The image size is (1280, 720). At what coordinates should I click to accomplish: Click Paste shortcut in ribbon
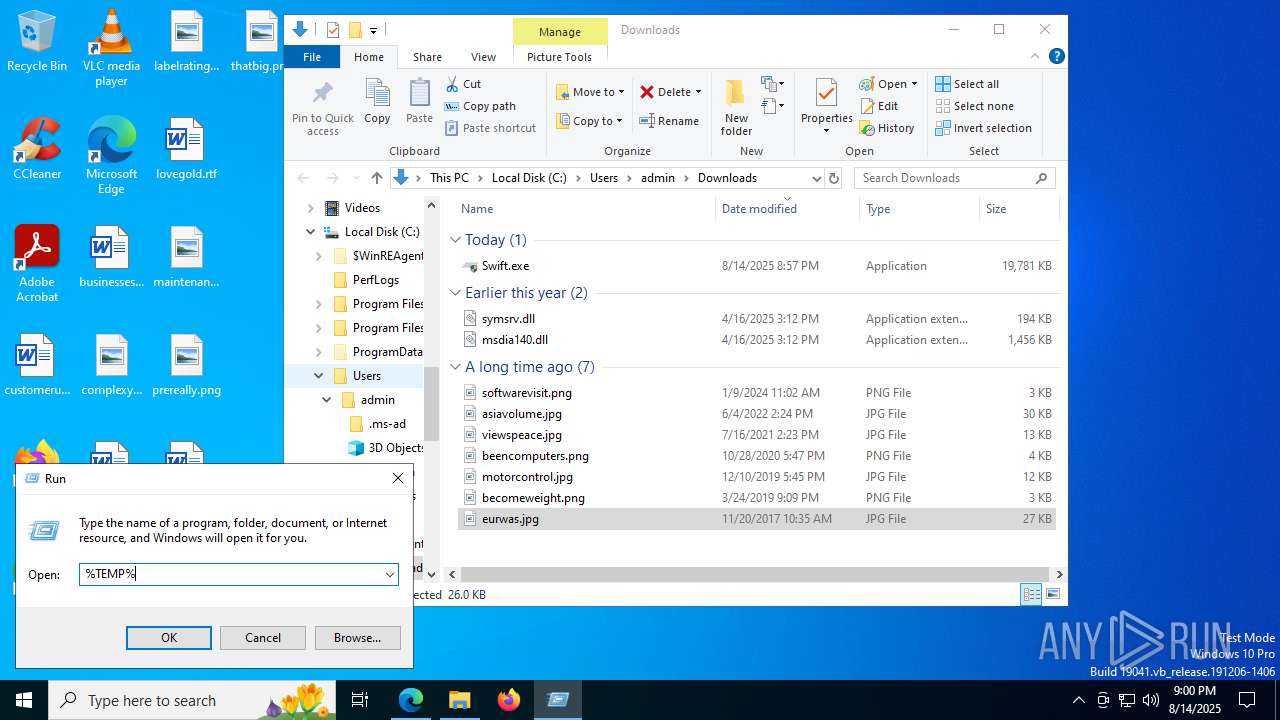point(490,128)
